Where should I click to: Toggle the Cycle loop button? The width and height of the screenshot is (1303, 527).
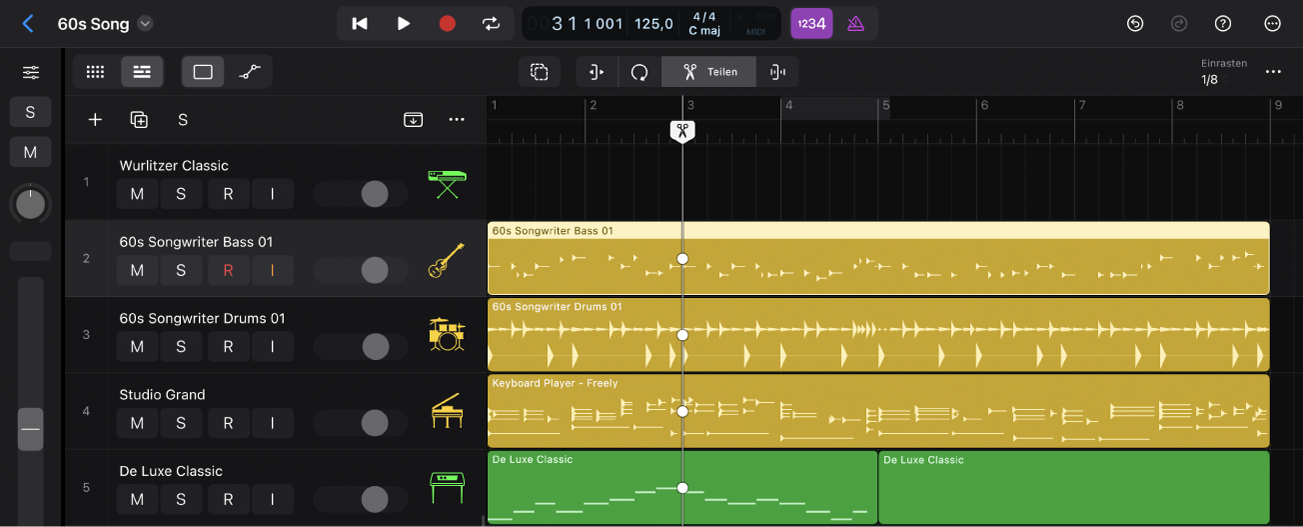tap(491, 23)
